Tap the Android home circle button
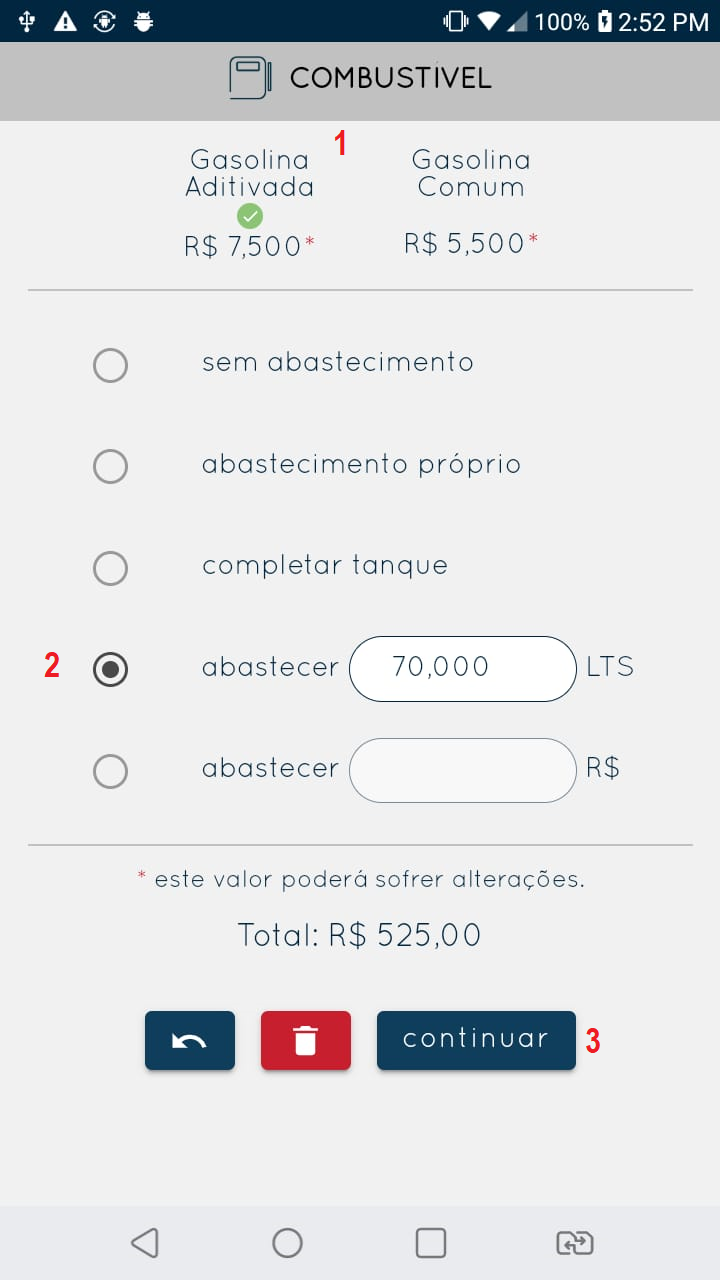The width and height of the screenshot is (720, 1280). click(287, 1243)
